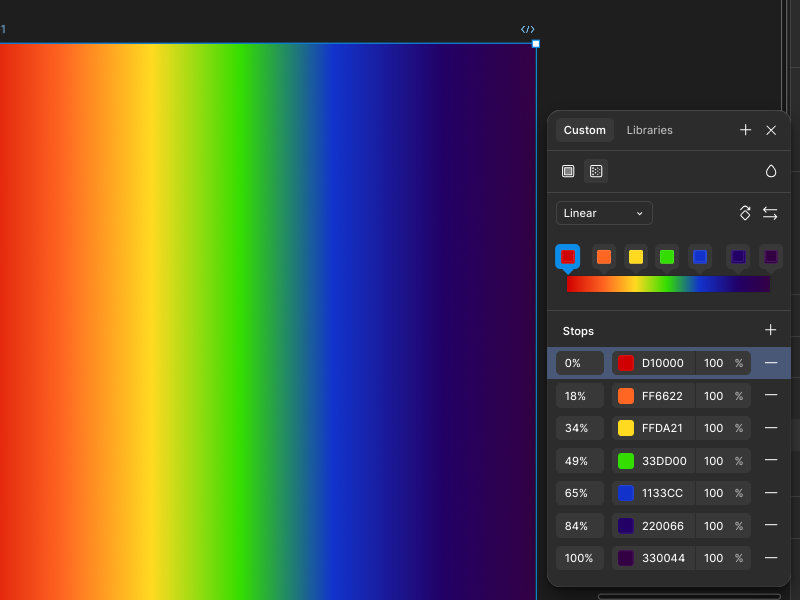
Task: Select the blue stop handle on gradient bar
Action: (x=700, y=257)
